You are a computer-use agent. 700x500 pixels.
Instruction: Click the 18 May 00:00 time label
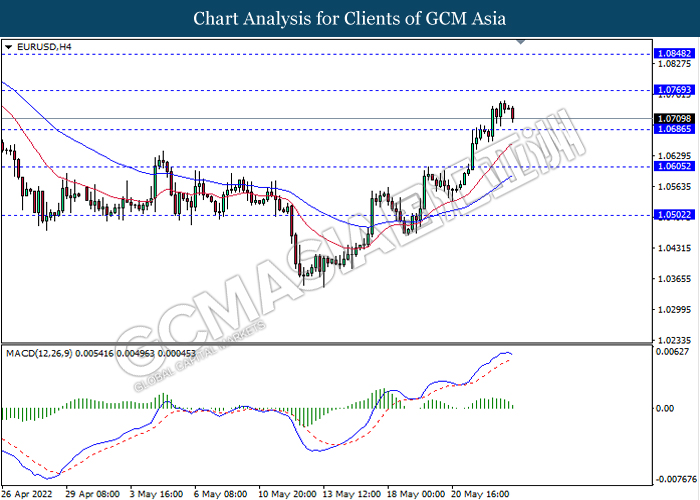[417, 494]
